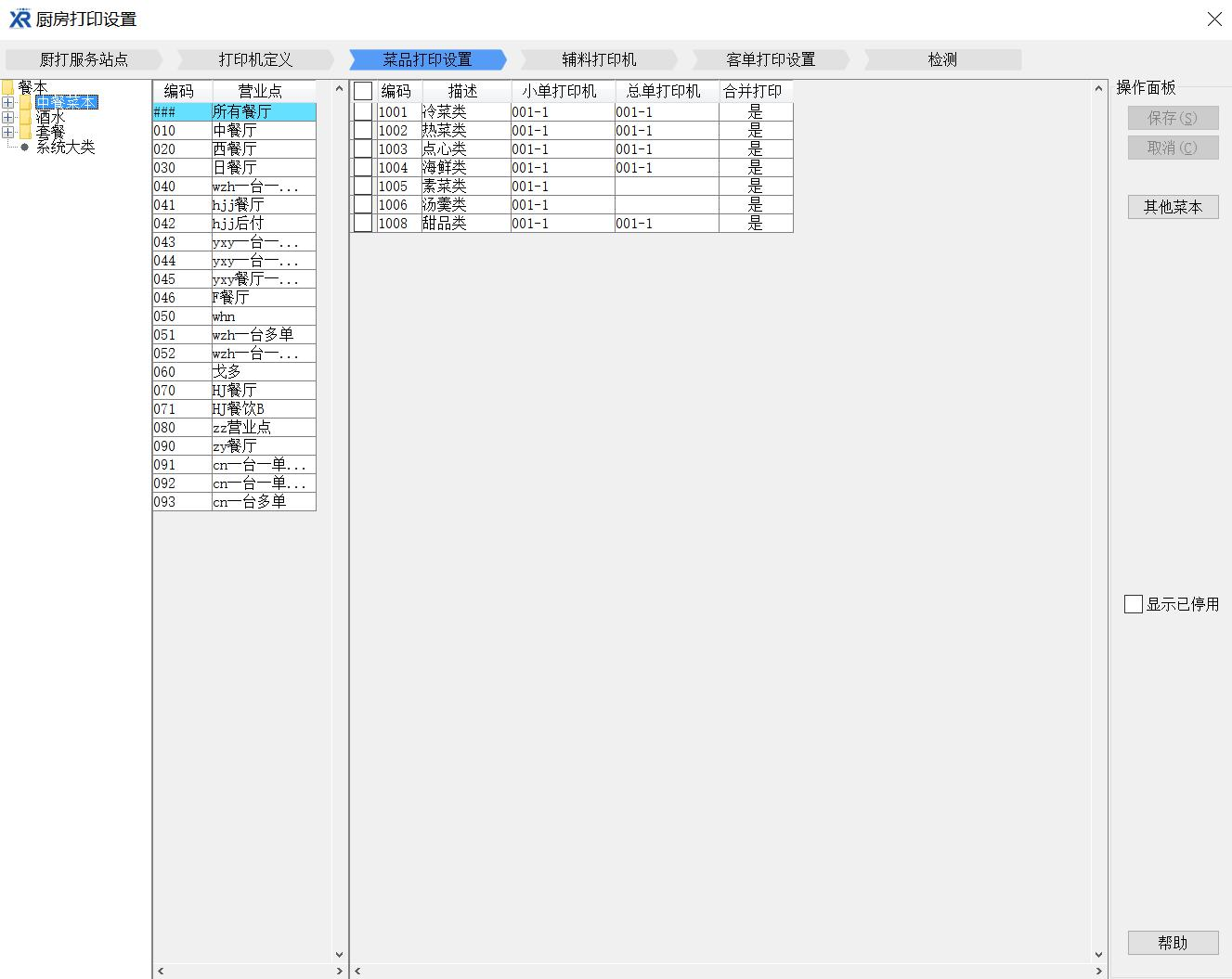
Task: Click the 中餐菜本 folder icon
Action: click(25, 103)
